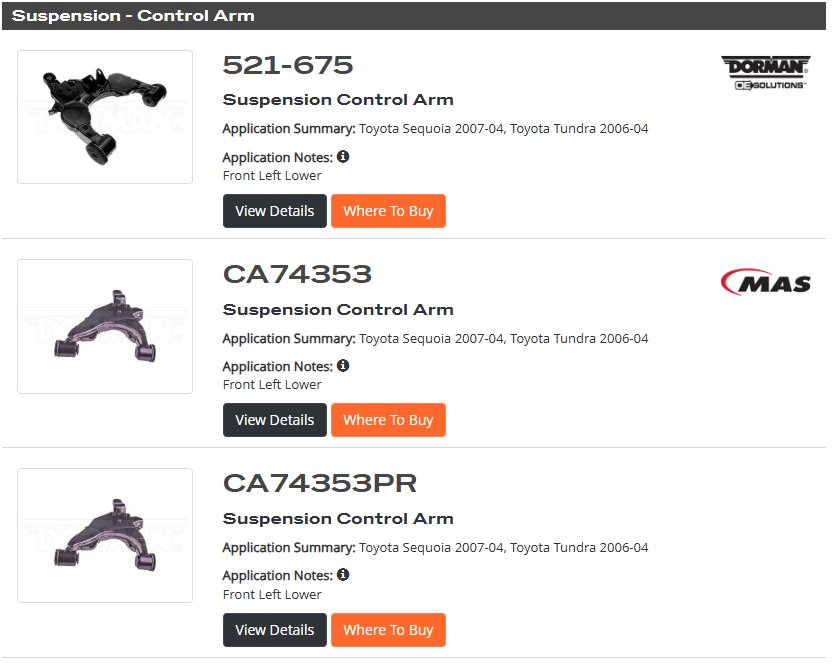Click the 521-675 part number heading

[x=288, y=65]
